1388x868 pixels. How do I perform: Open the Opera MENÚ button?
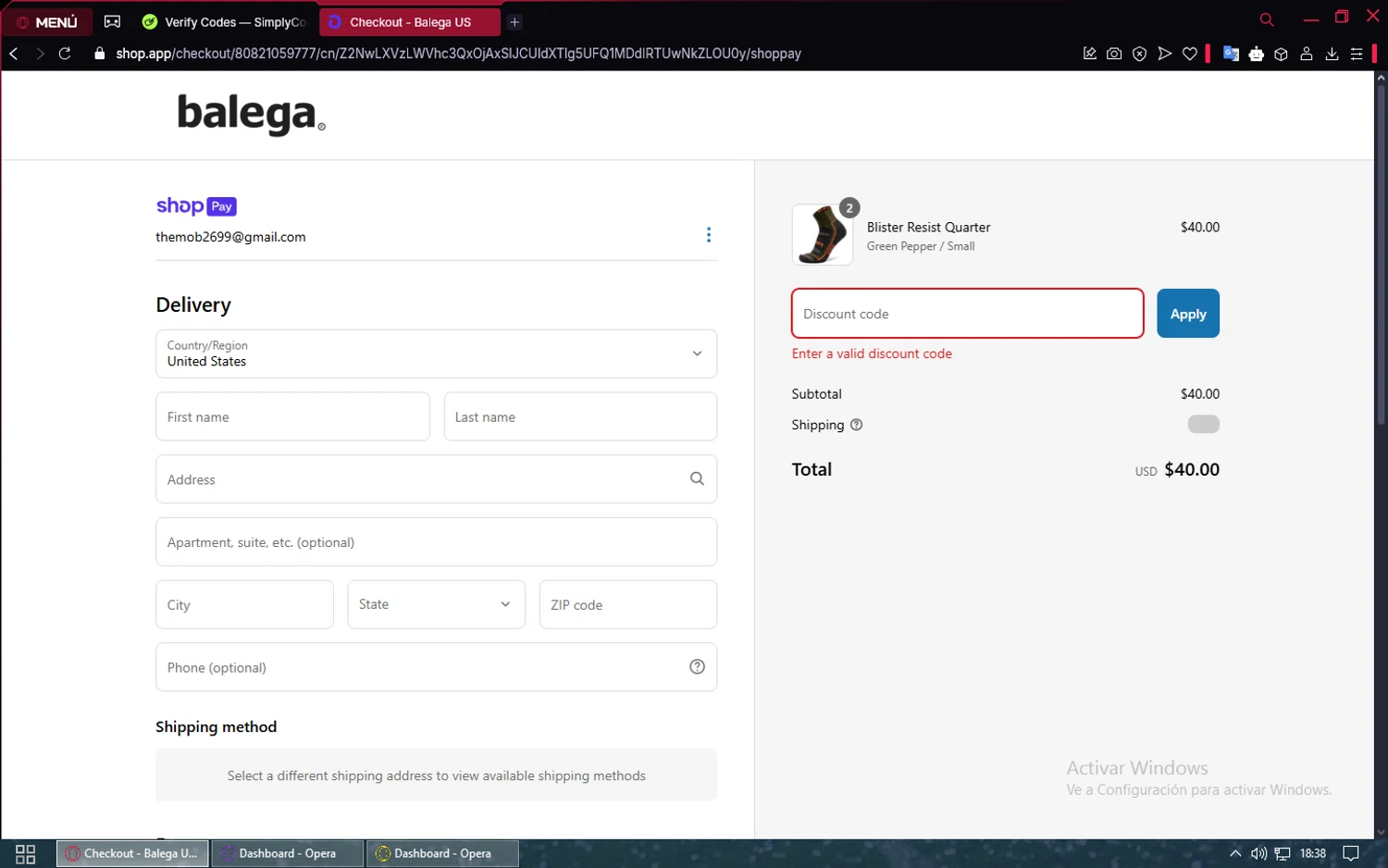pyautogui.click(x=47, y=21)
